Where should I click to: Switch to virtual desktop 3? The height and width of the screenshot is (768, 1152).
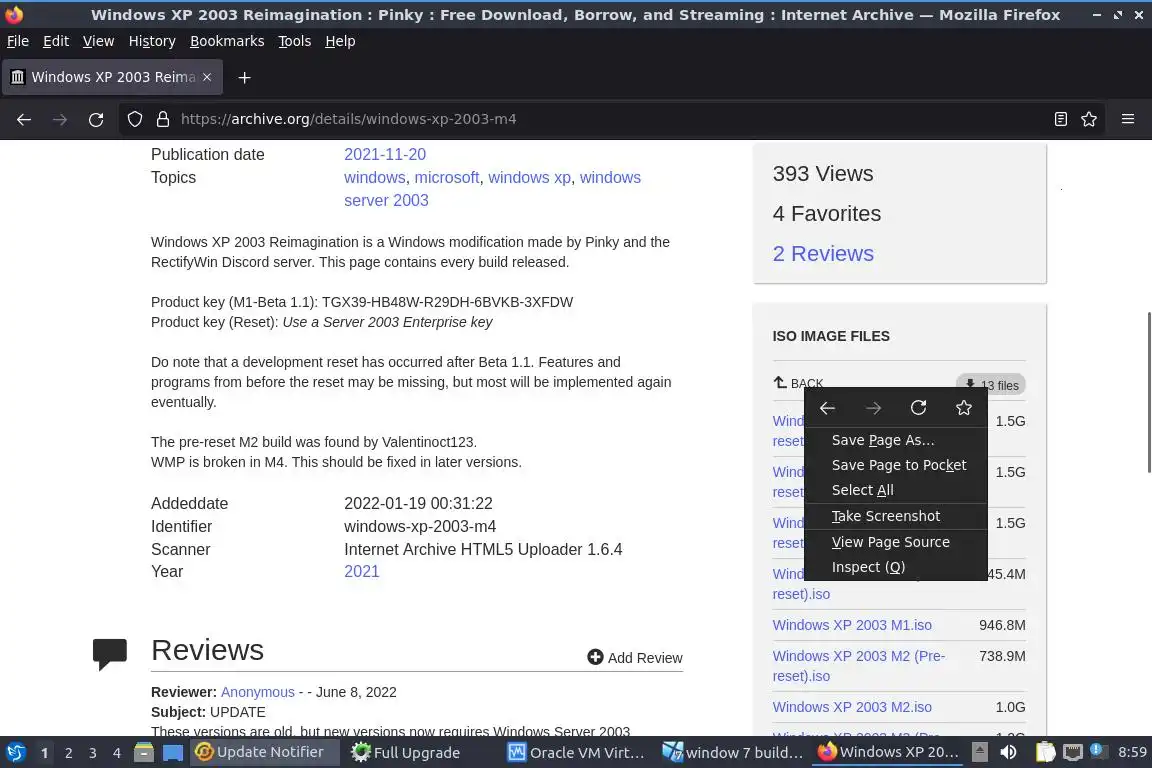pos(93,753)
